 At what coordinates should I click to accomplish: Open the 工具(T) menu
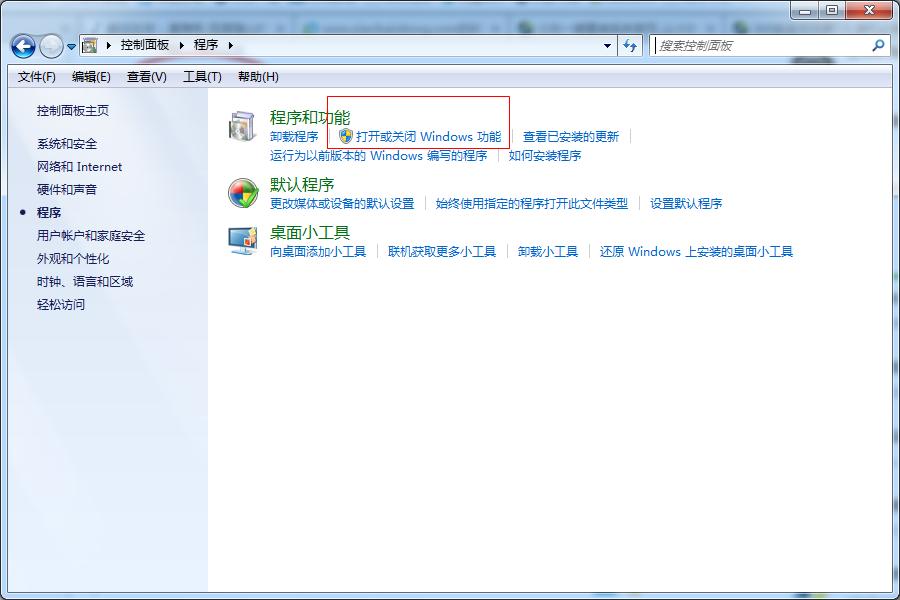[x=202, y=77]
